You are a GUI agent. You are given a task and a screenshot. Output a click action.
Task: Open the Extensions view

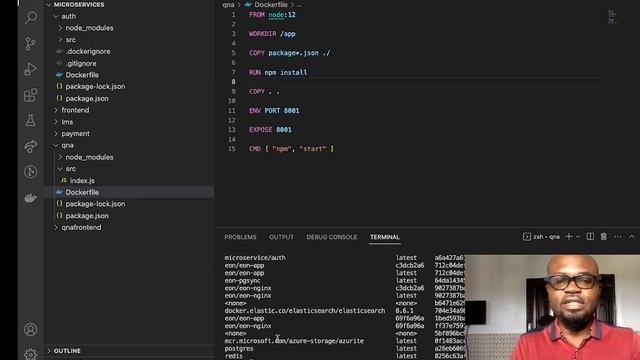31,95
